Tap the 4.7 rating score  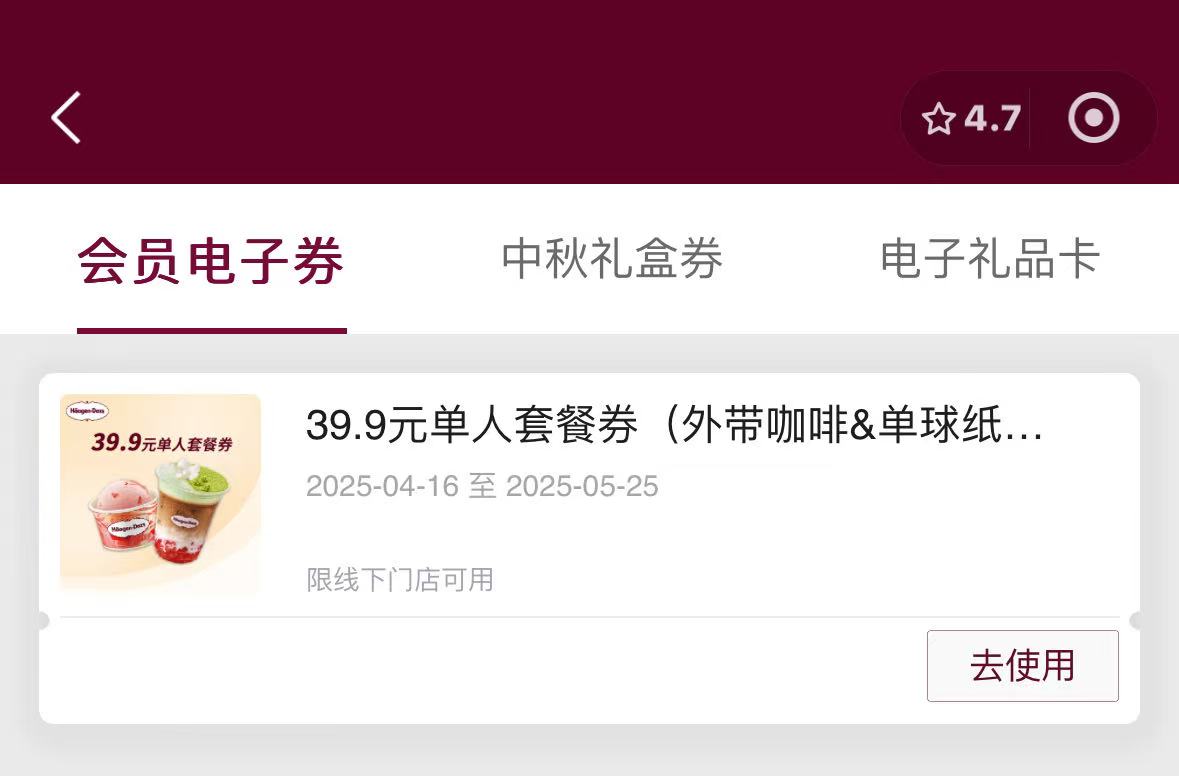coord(993,119)
